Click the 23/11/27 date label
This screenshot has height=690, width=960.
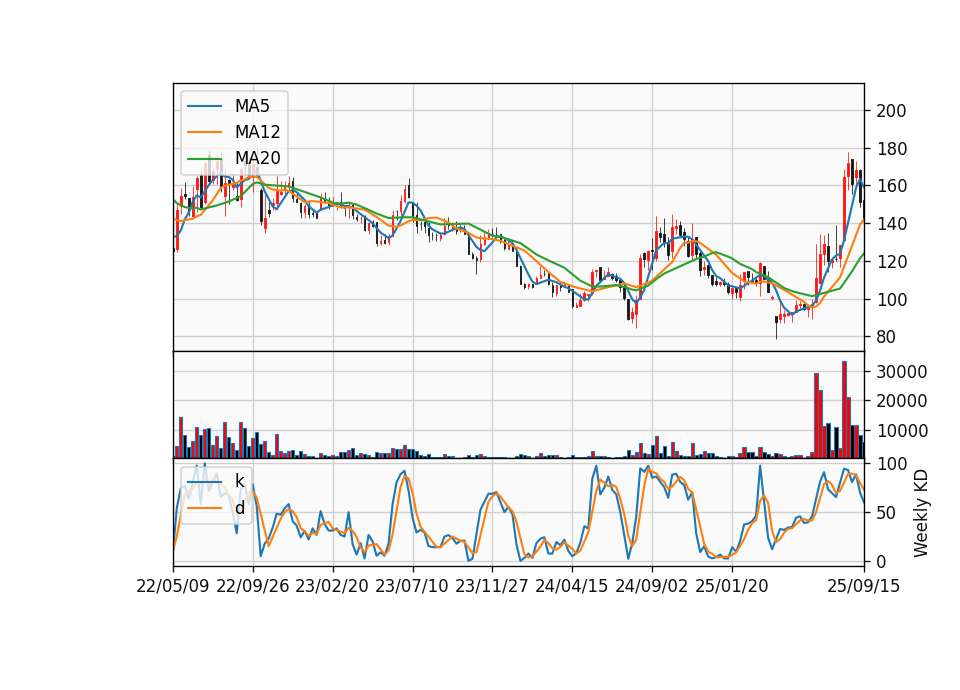[x=492, y=586]
